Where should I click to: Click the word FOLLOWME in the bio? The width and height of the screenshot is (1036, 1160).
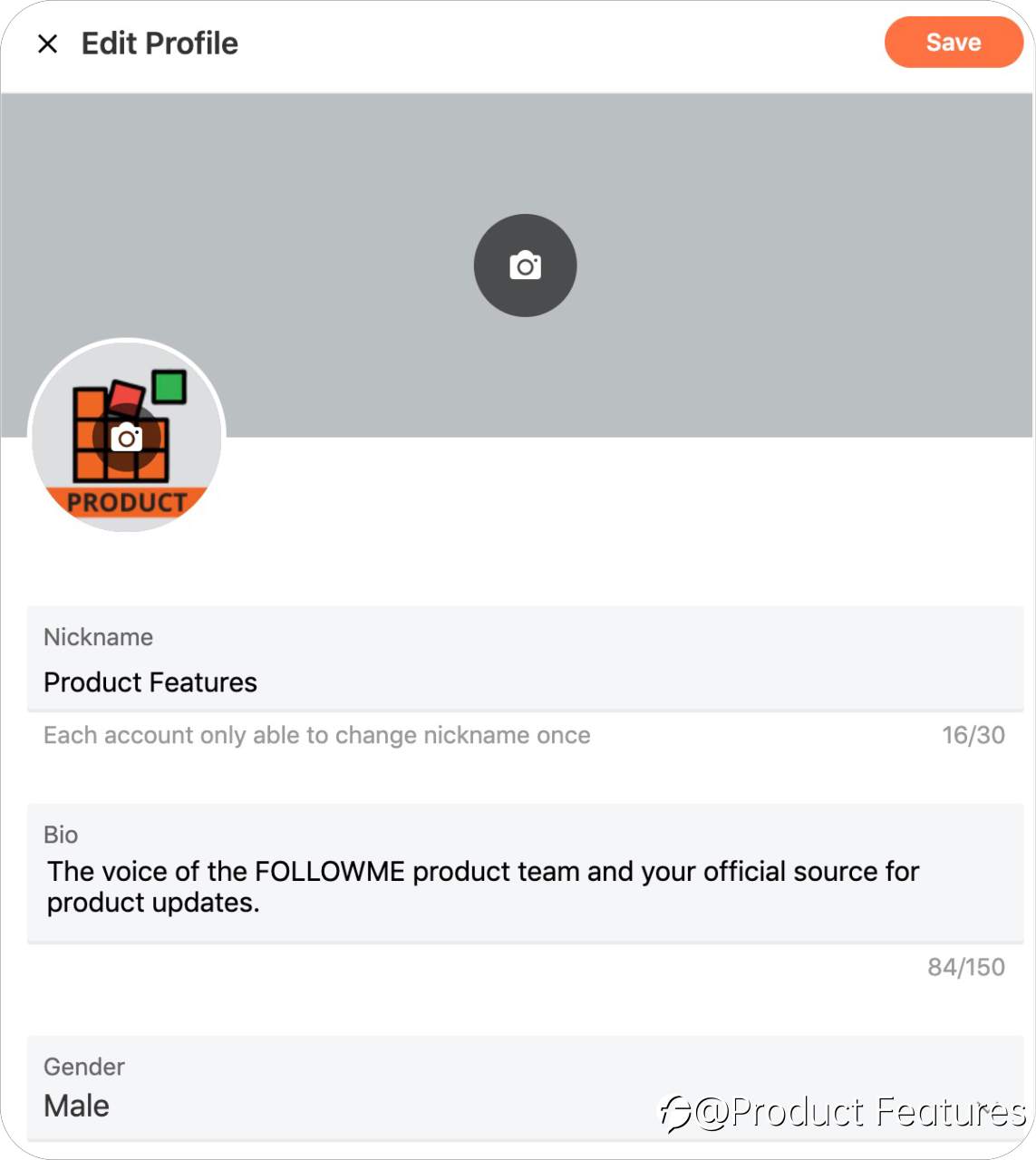pos(330,871)
